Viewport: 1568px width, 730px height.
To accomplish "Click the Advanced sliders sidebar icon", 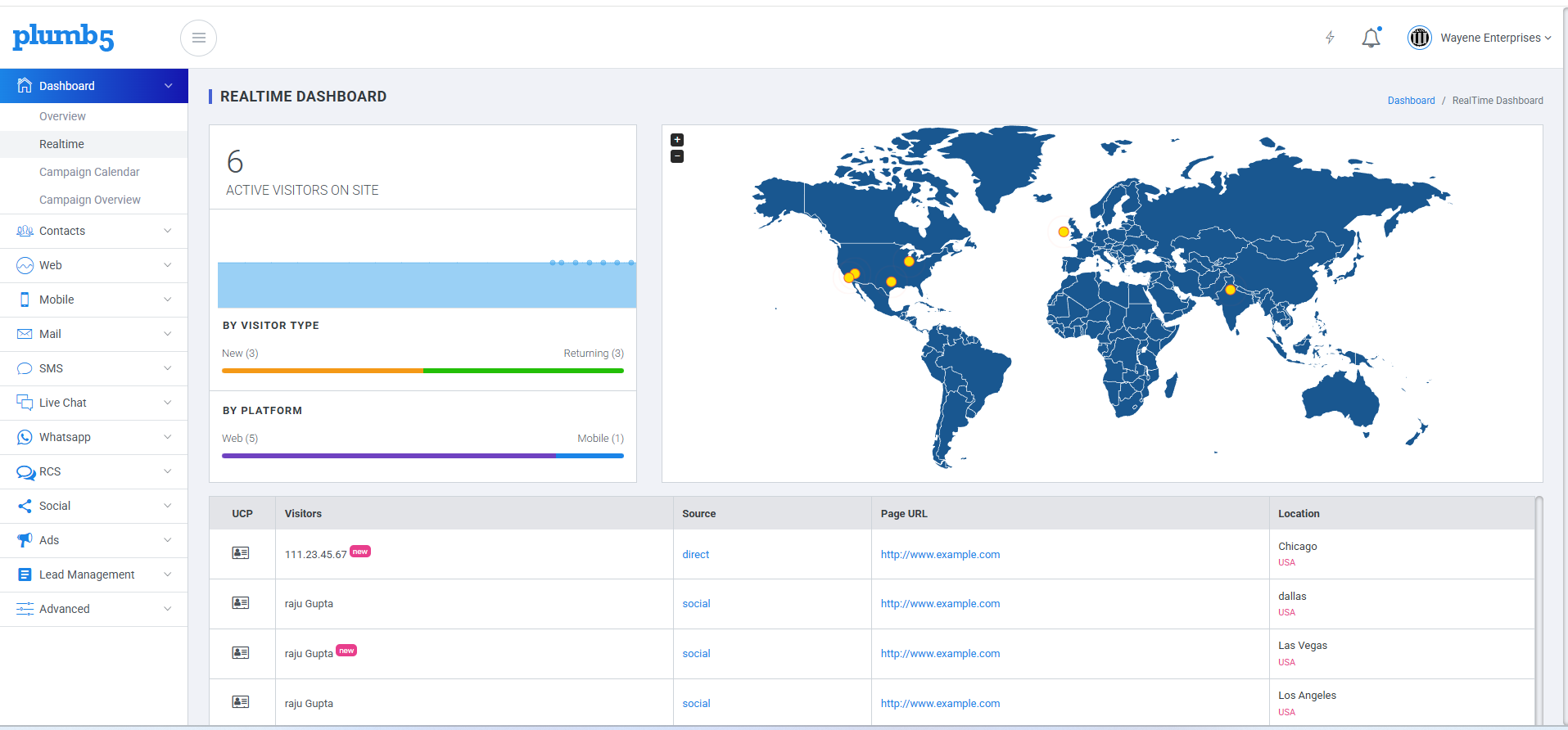I will tap(25, 609).
